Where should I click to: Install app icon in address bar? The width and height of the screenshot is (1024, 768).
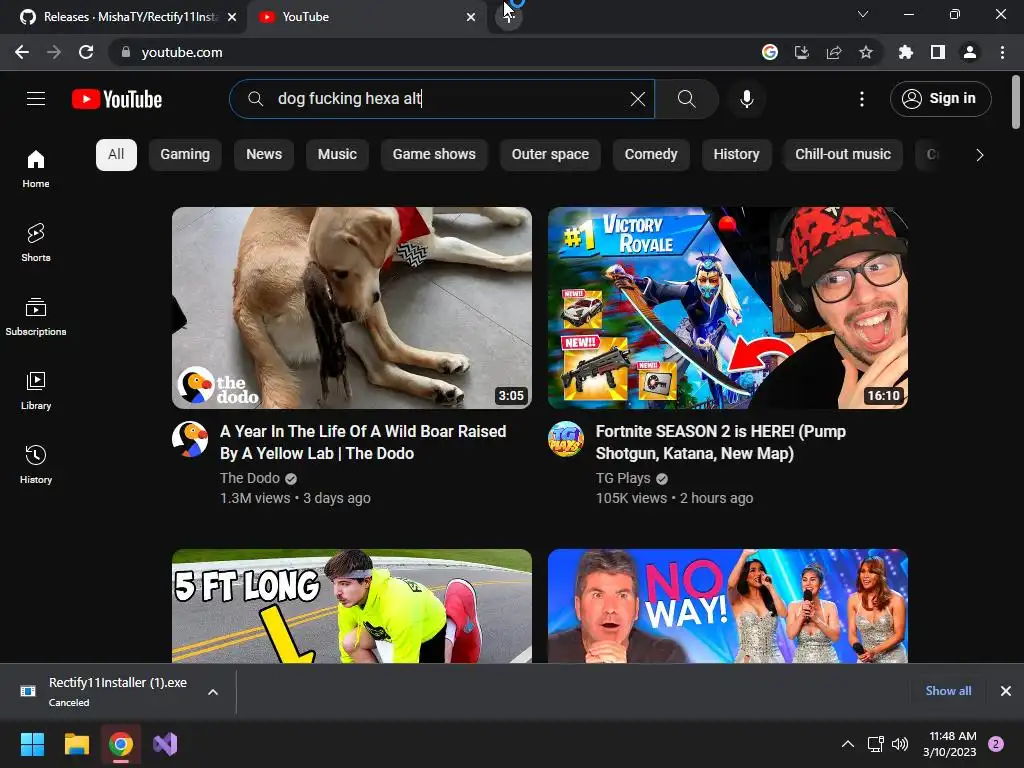click(801, 52)
